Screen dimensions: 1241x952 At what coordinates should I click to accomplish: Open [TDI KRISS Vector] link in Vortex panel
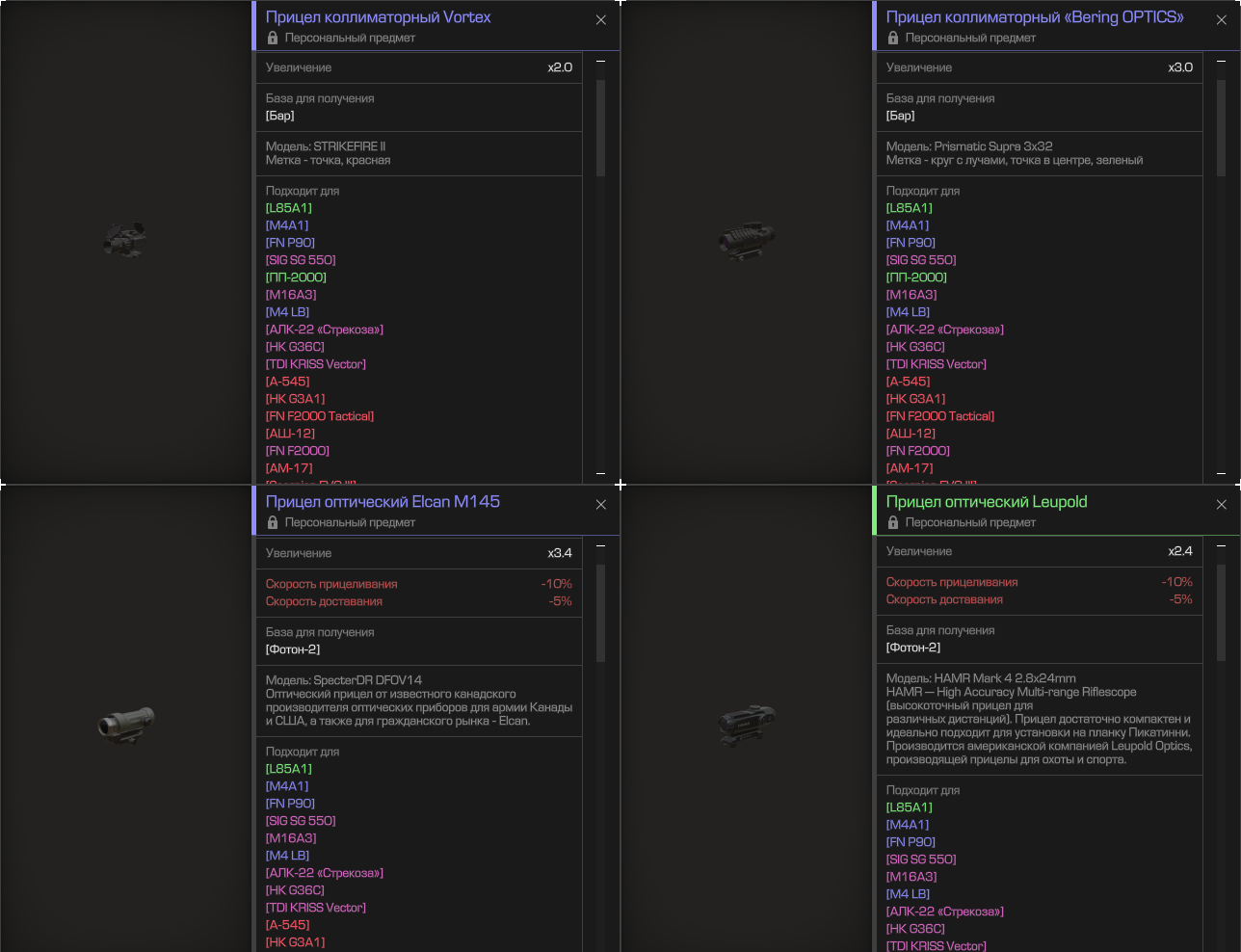(x=316, y=364)
